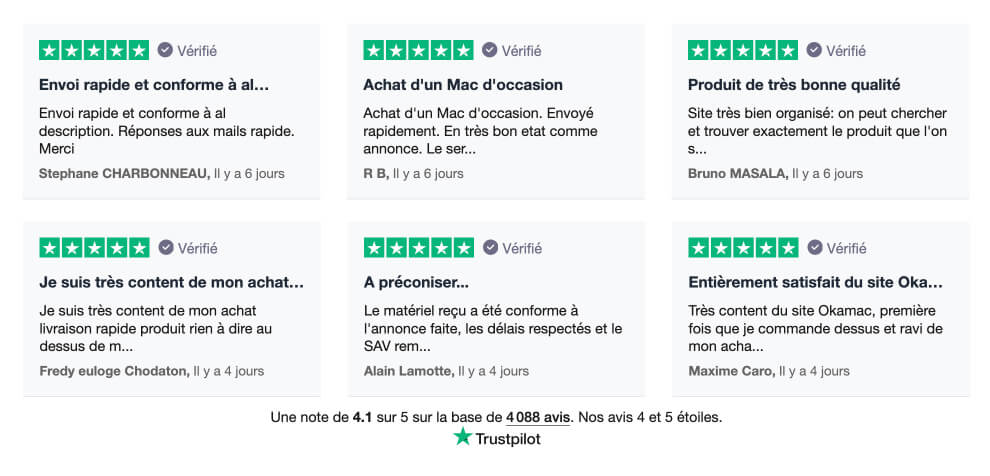Screen dimensions: 990x476
Task: Open 'Entièrement satisfait du site Oka…' review
Action: pyautogui.click(x=815, y=282)
